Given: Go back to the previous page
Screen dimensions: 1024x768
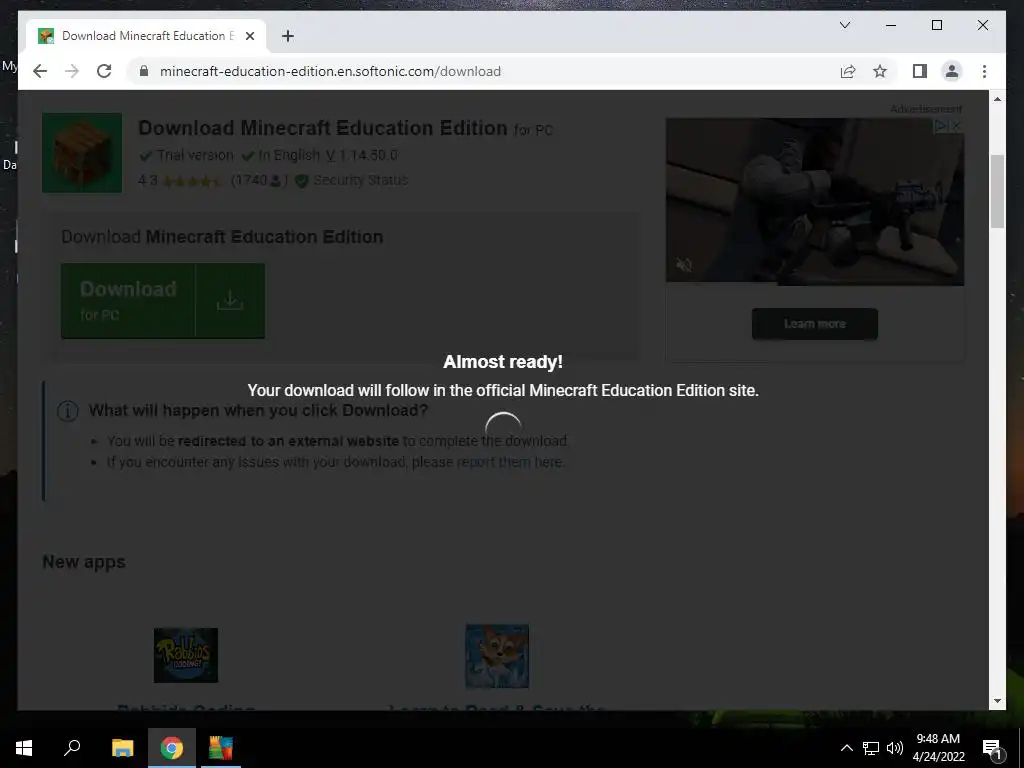Looking at the screenshot, I should [40, 71].
